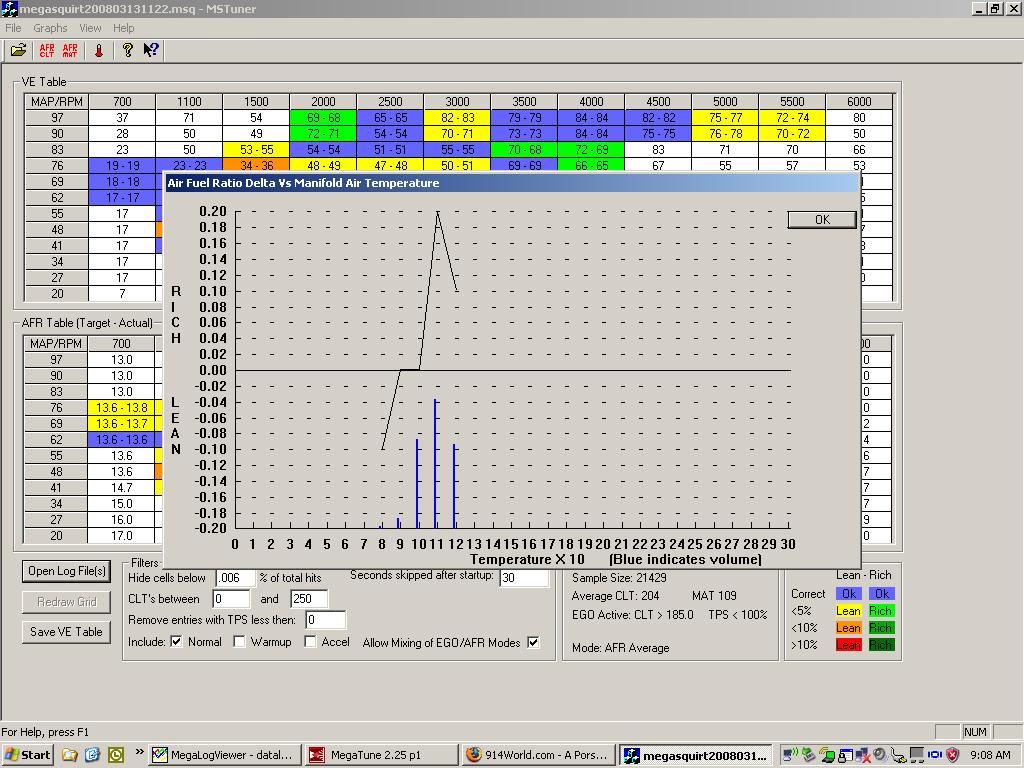Select AFR cell '13.6 - 13.7'

tap(121, 424)
